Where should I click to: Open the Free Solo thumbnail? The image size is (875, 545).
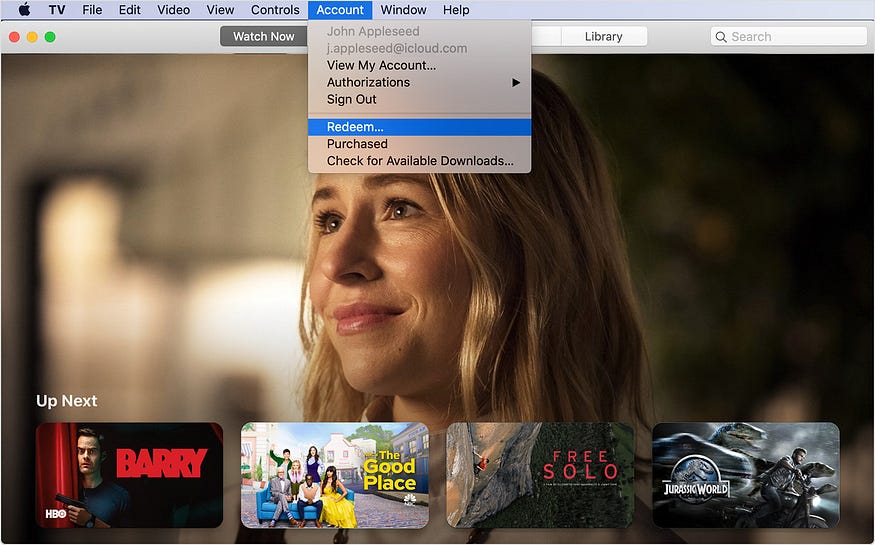pyautogui.click(x=540, y=475)
